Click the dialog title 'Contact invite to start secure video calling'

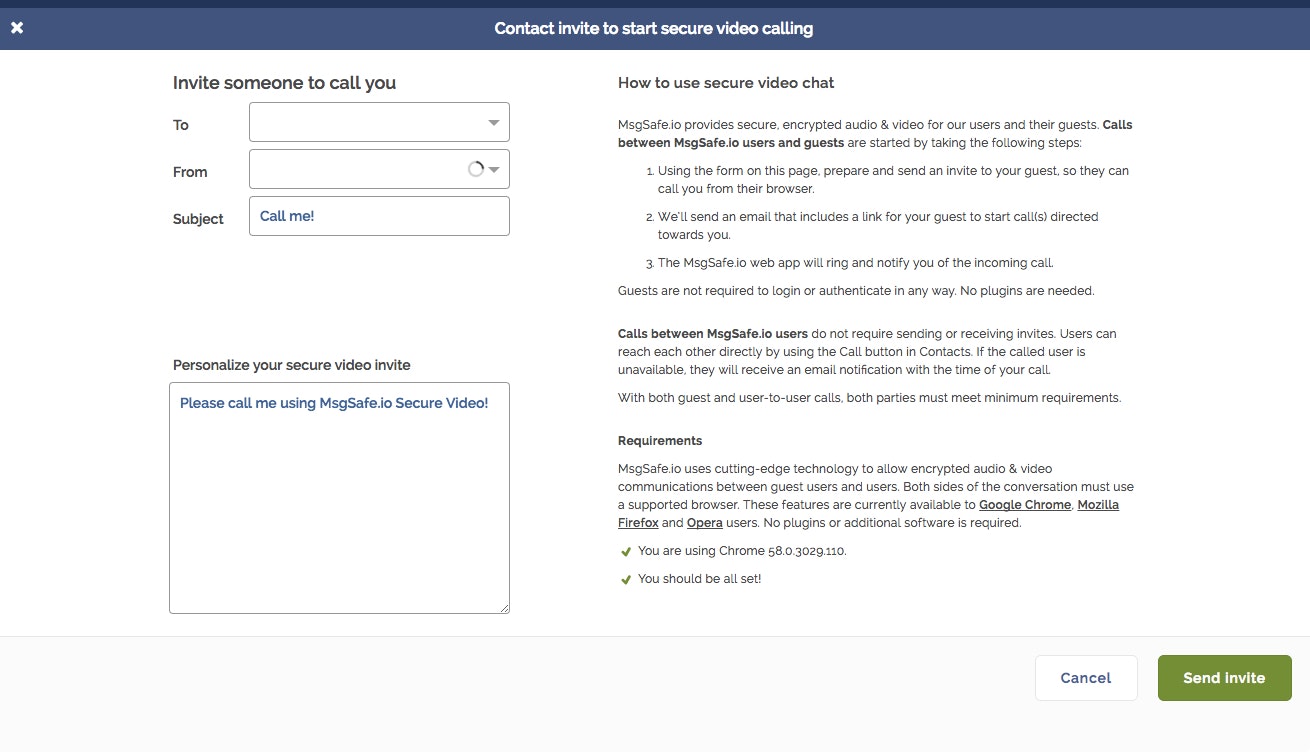click(x=654, y=28)
